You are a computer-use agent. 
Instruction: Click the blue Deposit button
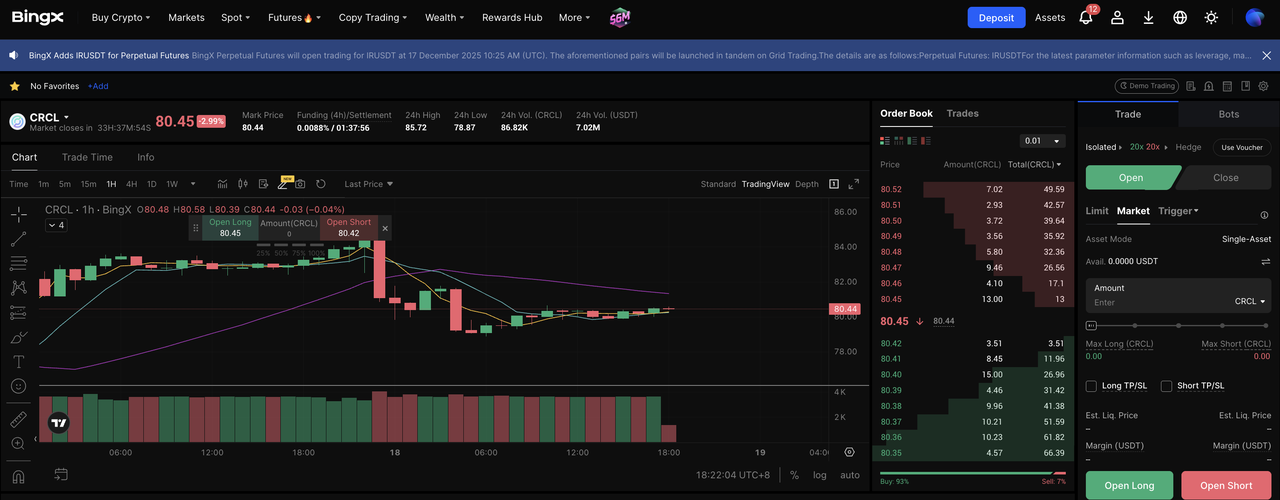click(996, 18)
